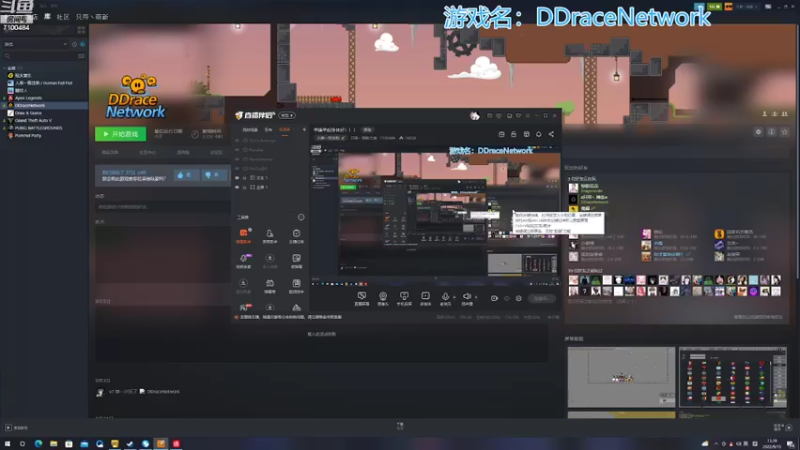Image resolution: width=800 pixels, height=450 pixels.
Task: Switch to the first scene tab in the streaming tool
Action: [x=249, y=130]
